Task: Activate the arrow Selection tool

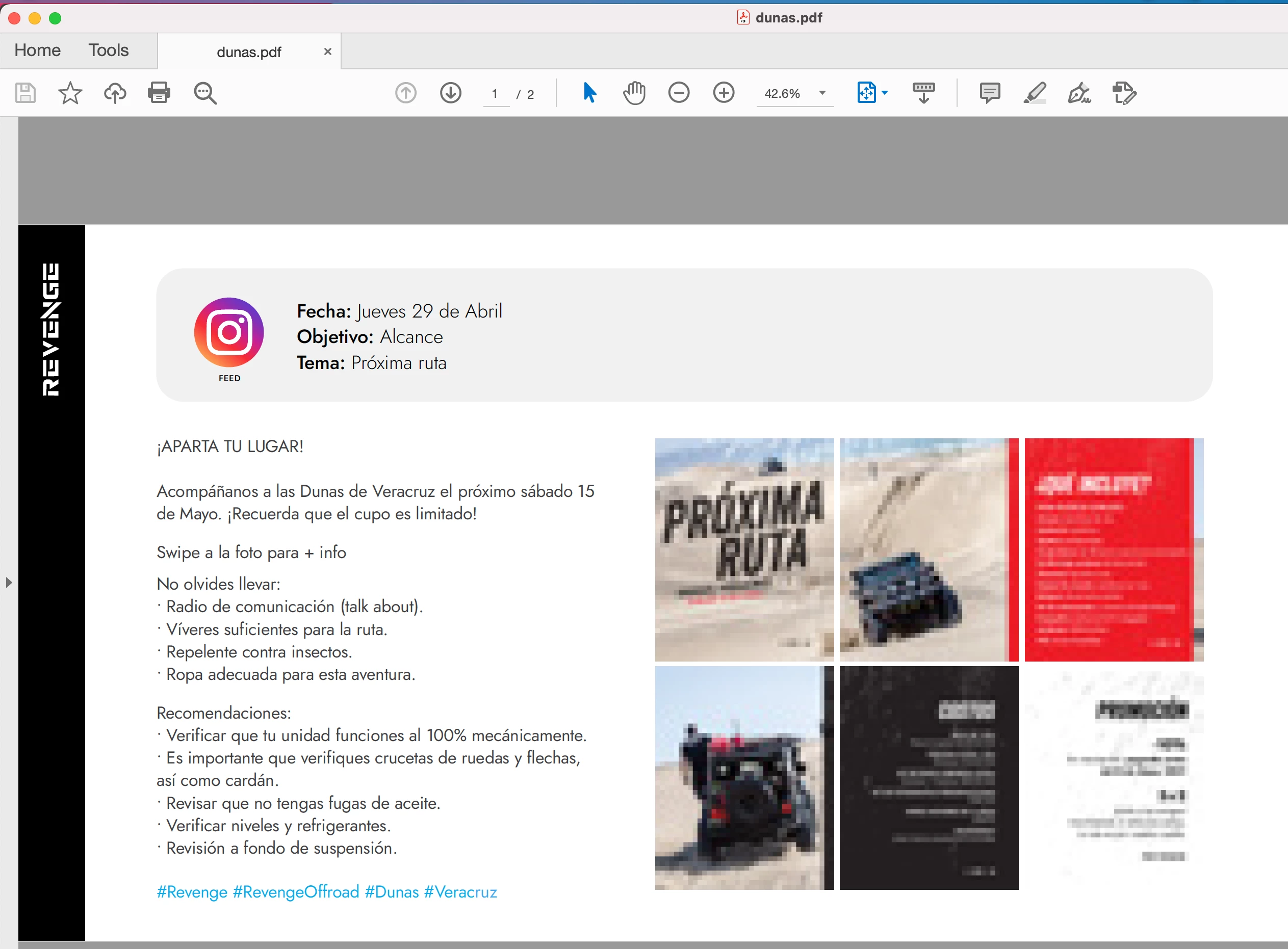Action: pyautogui.click(x=589, y=93)
